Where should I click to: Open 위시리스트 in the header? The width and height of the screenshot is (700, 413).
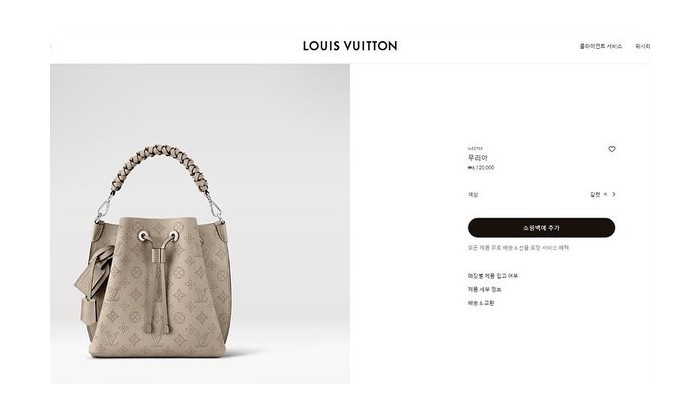[643, 46]
